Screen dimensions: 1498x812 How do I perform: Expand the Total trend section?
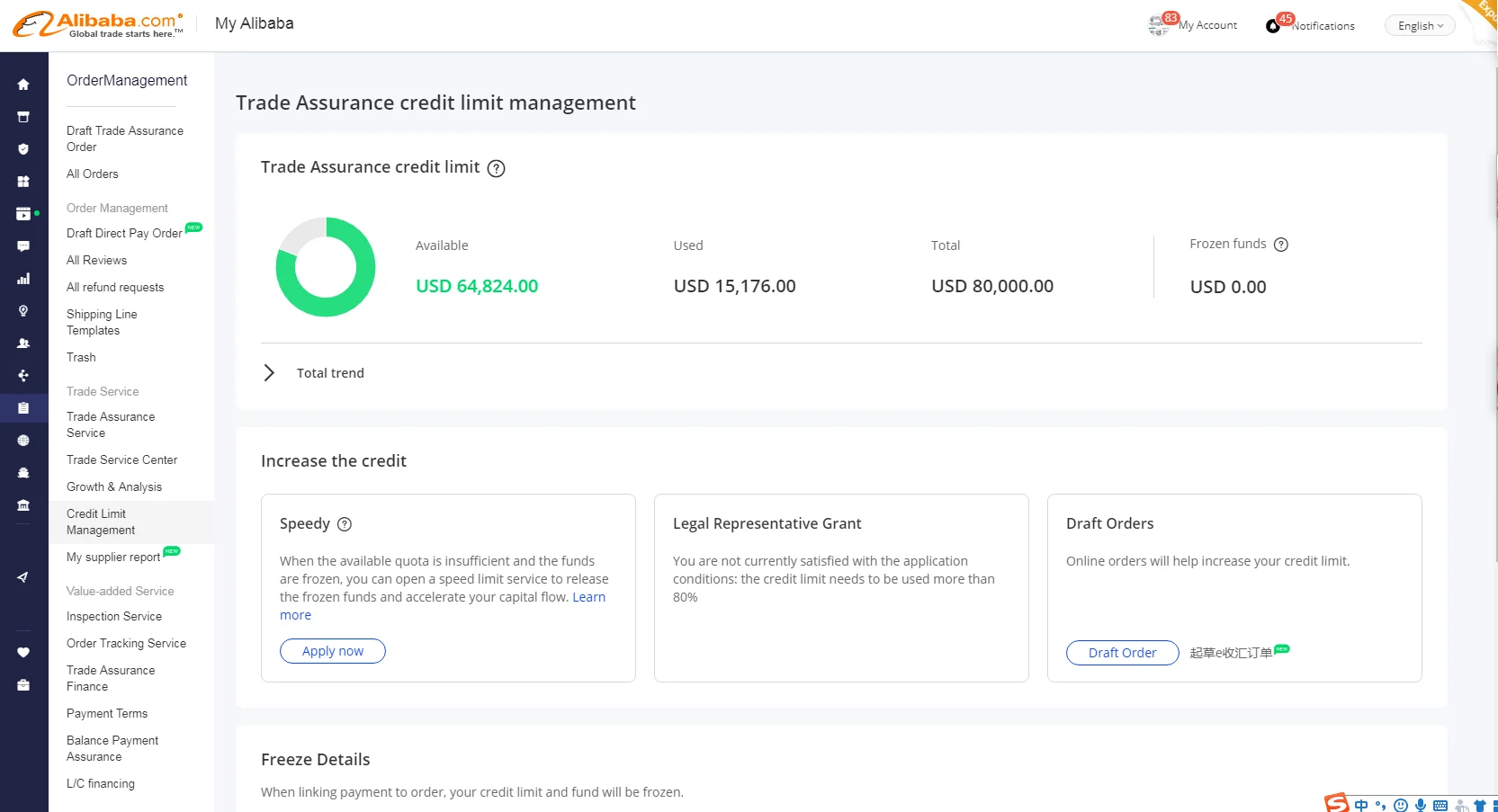pos(269,373)
